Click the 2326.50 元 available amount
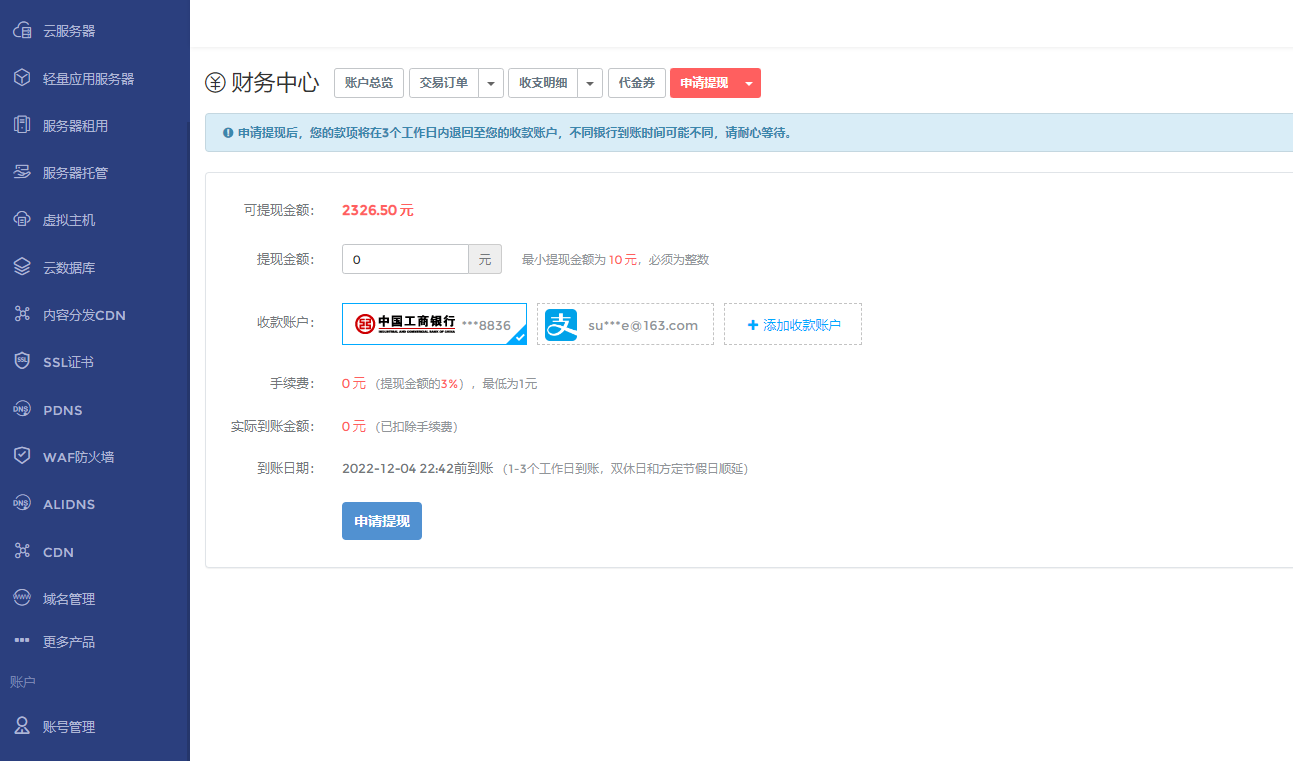The height and width of the screenshot is (761, 1293). [378, 210]
